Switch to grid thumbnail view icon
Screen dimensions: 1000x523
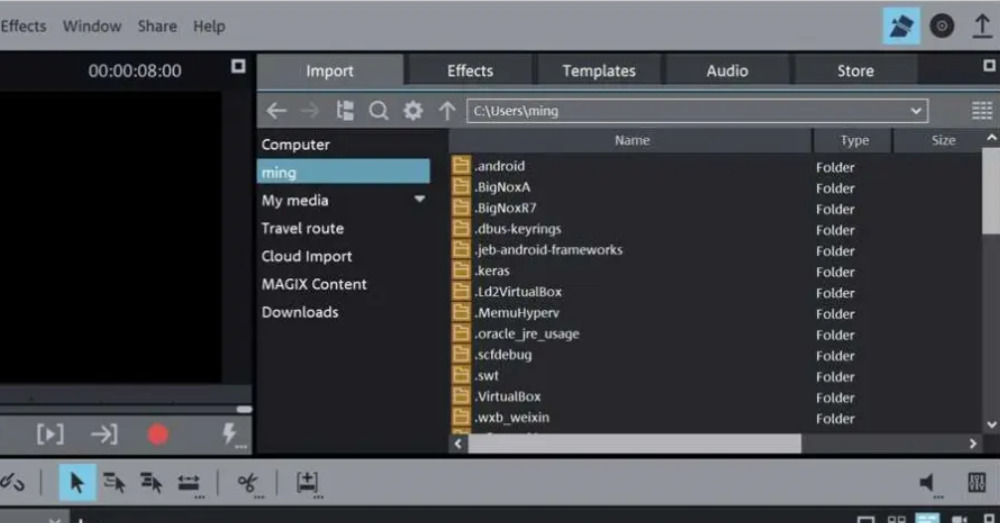(982, 111)
